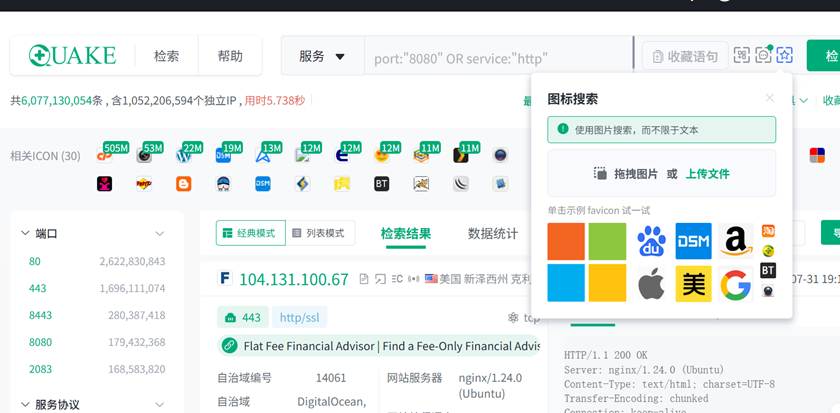840x413 pixels.
Task: Try the yellow 美 Meituan sample favicon
Action: (x=694, y=283)
